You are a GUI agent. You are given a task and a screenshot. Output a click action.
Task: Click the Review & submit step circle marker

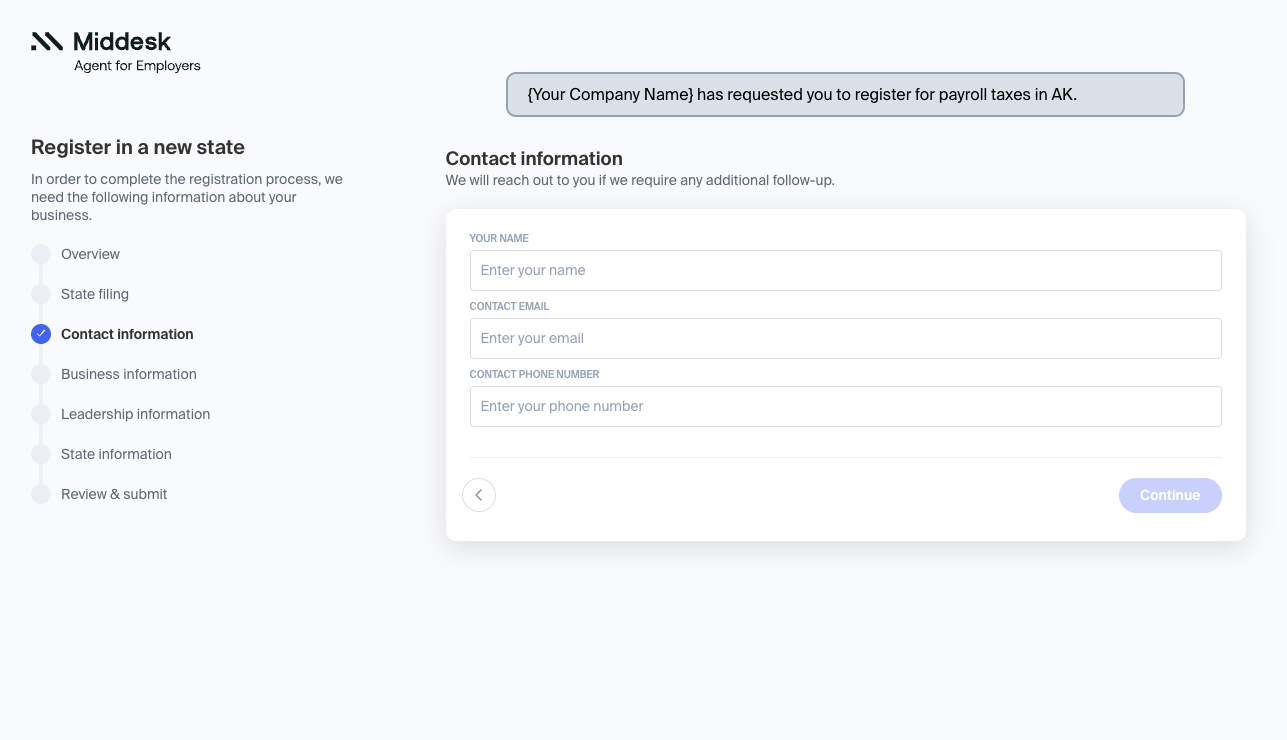tap(41, 494)
